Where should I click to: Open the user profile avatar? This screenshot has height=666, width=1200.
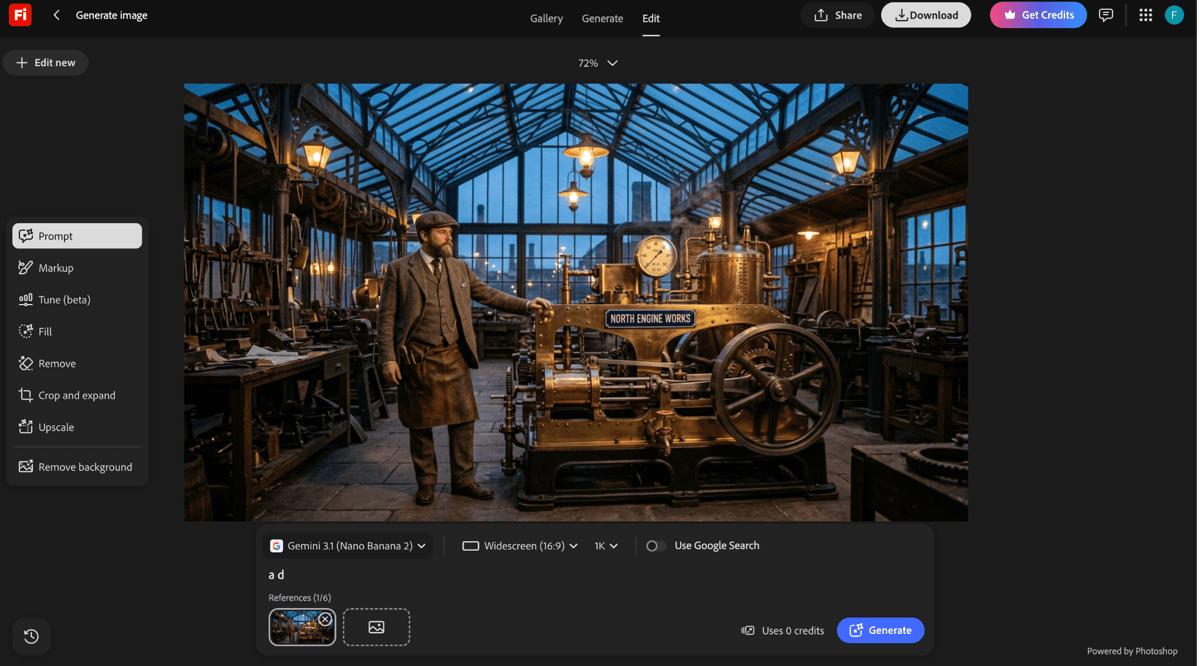point(1175,15)
